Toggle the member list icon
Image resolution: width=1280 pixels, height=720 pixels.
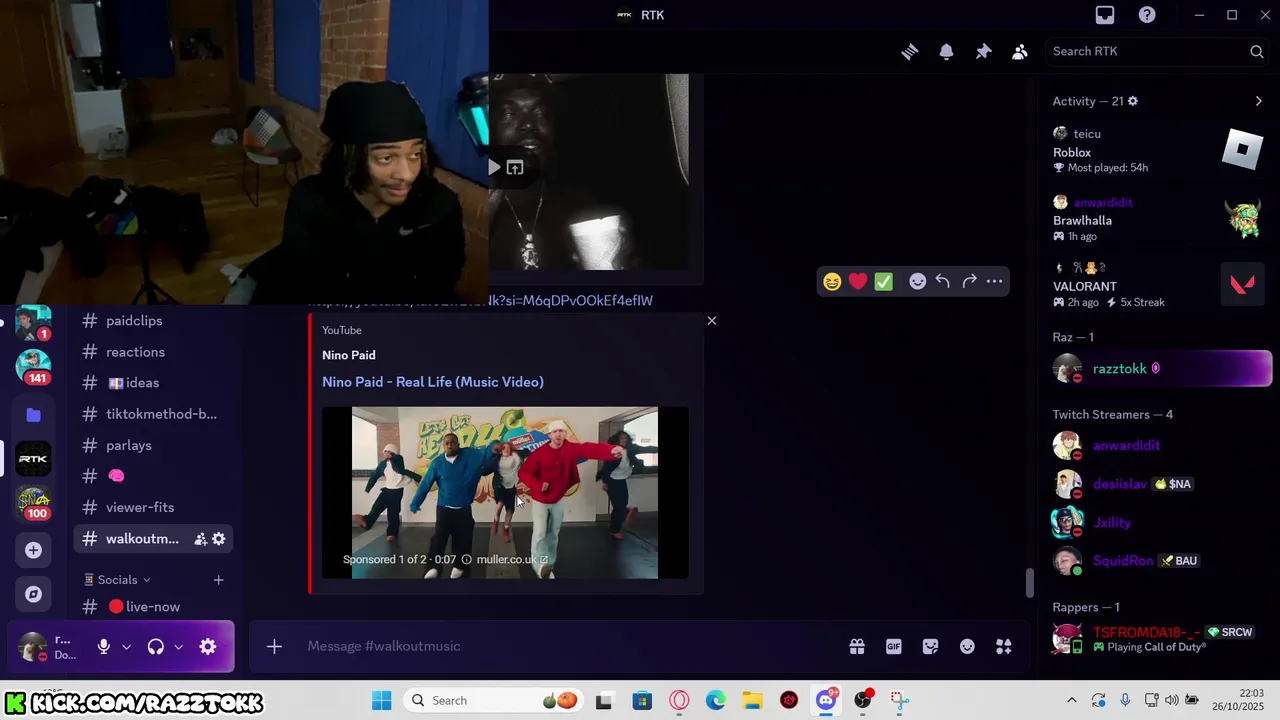click(1020, 52)
